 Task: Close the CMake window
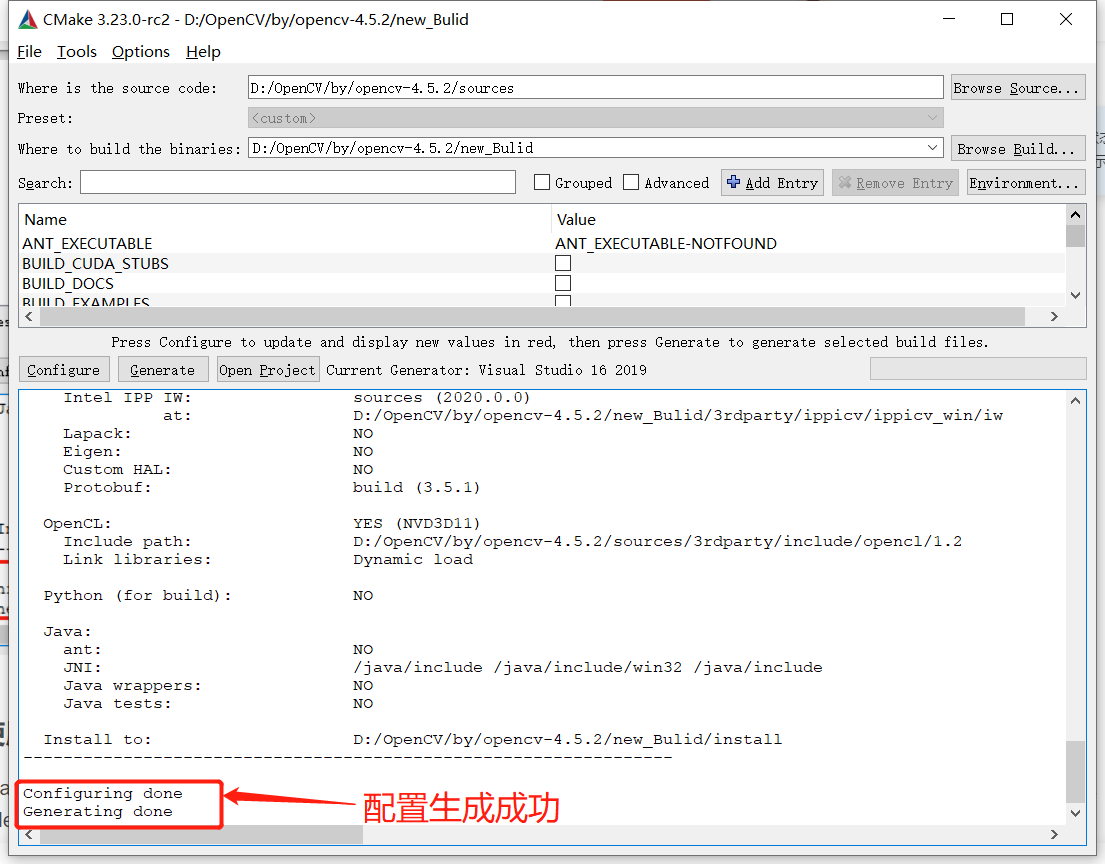(1066, 20)
